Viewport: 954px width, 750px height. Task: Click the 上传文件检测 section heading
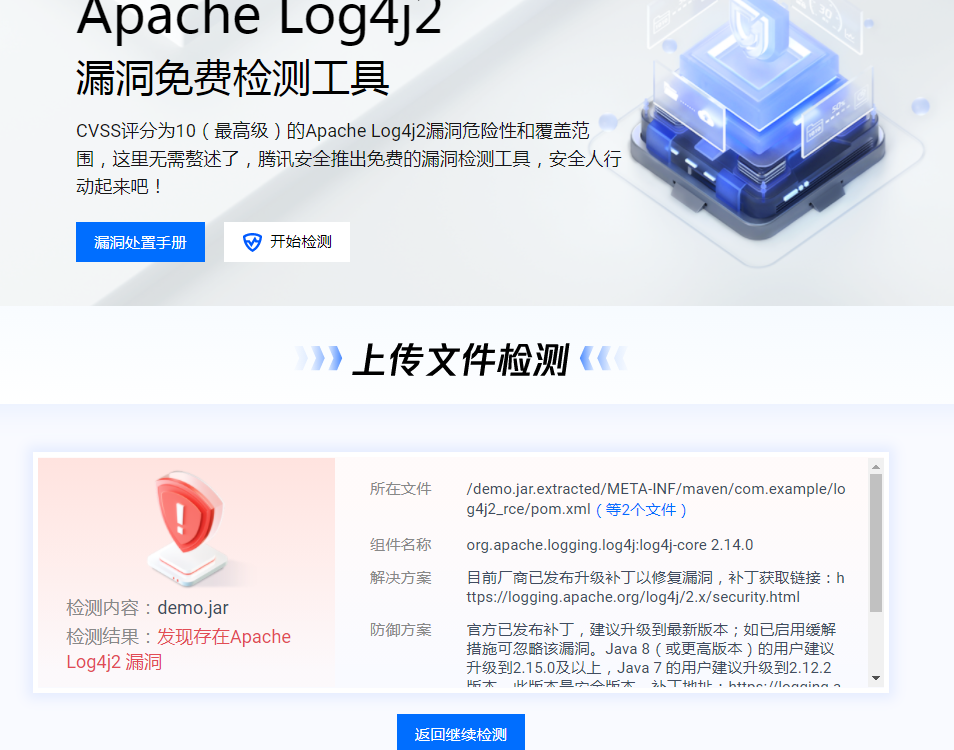[461, 359]
